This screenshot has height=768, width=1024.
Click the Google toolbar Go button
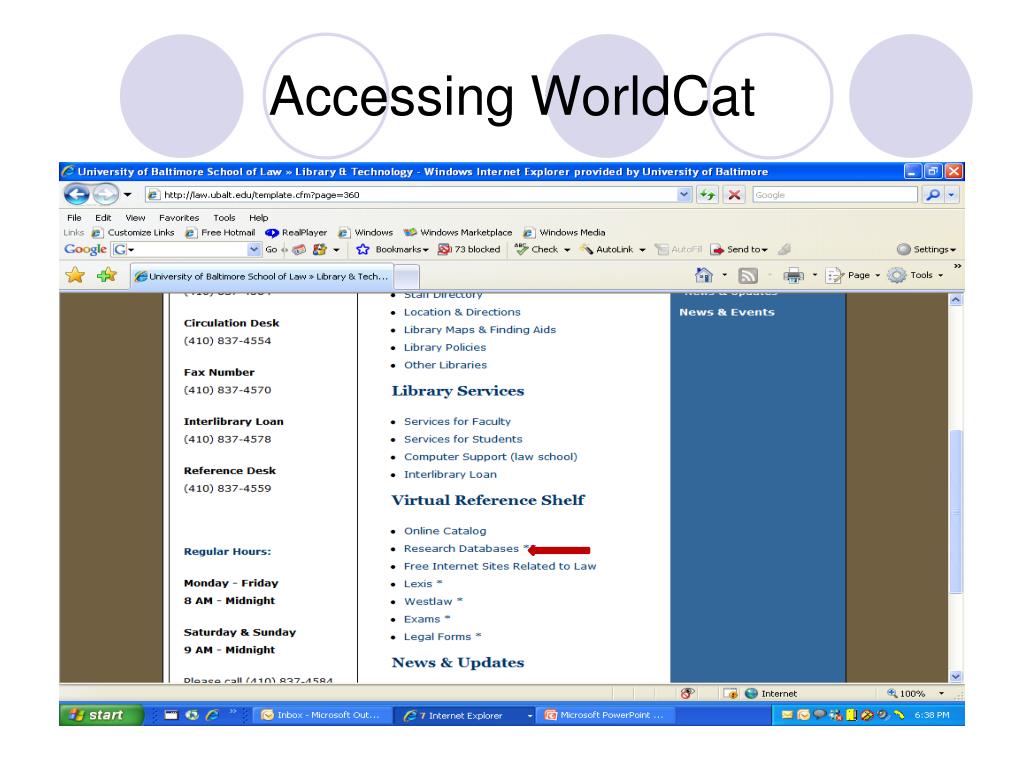click(x=271, y=249)
